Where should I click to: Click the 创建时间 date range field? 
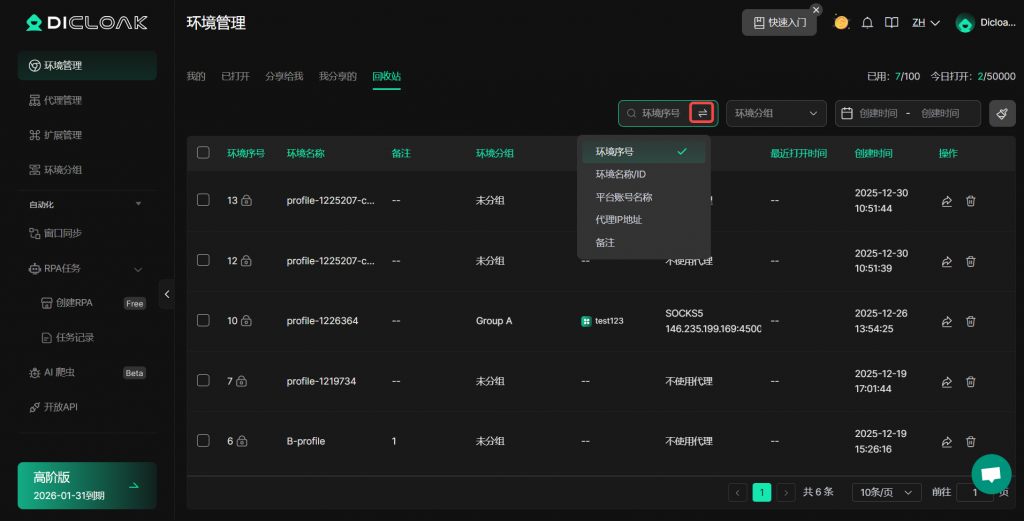point(908,114)
